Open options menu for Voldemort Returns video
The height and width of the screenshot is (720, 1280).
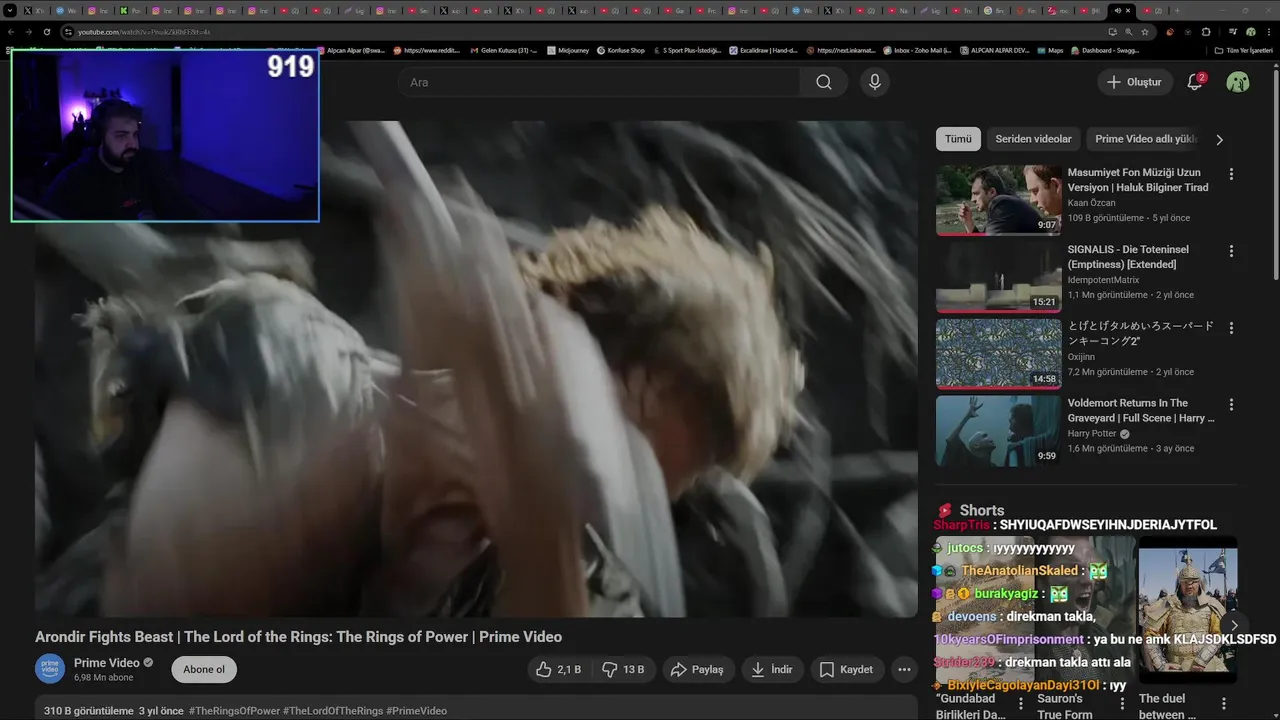click(x=1231, y=405)
